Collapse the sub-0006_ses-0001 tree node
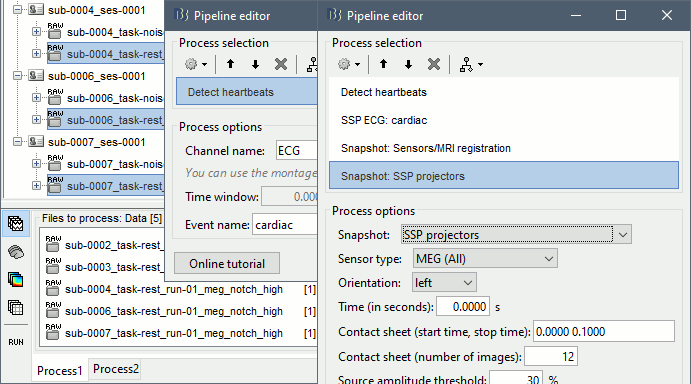691x384 pixels. pos(17,76)
